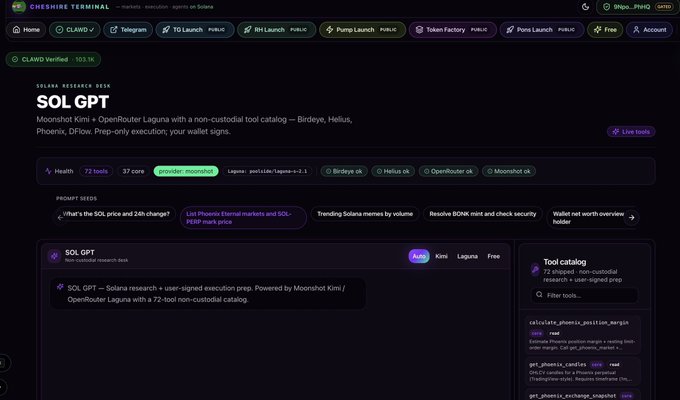Click the Live tools badge
This screenshot has height=400, width=680.
(631, 131)
